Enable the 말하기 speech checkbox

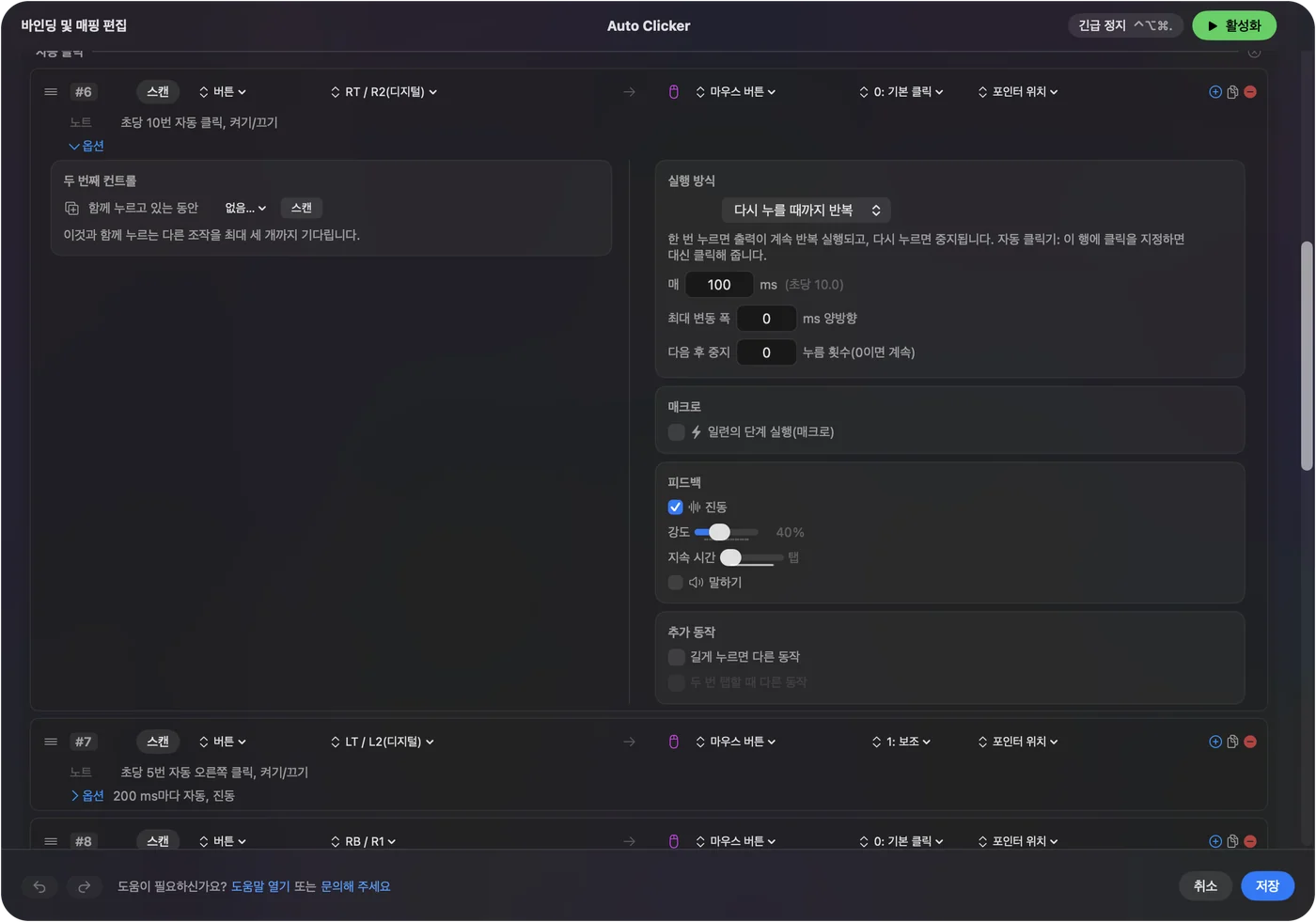coord(675,583)
